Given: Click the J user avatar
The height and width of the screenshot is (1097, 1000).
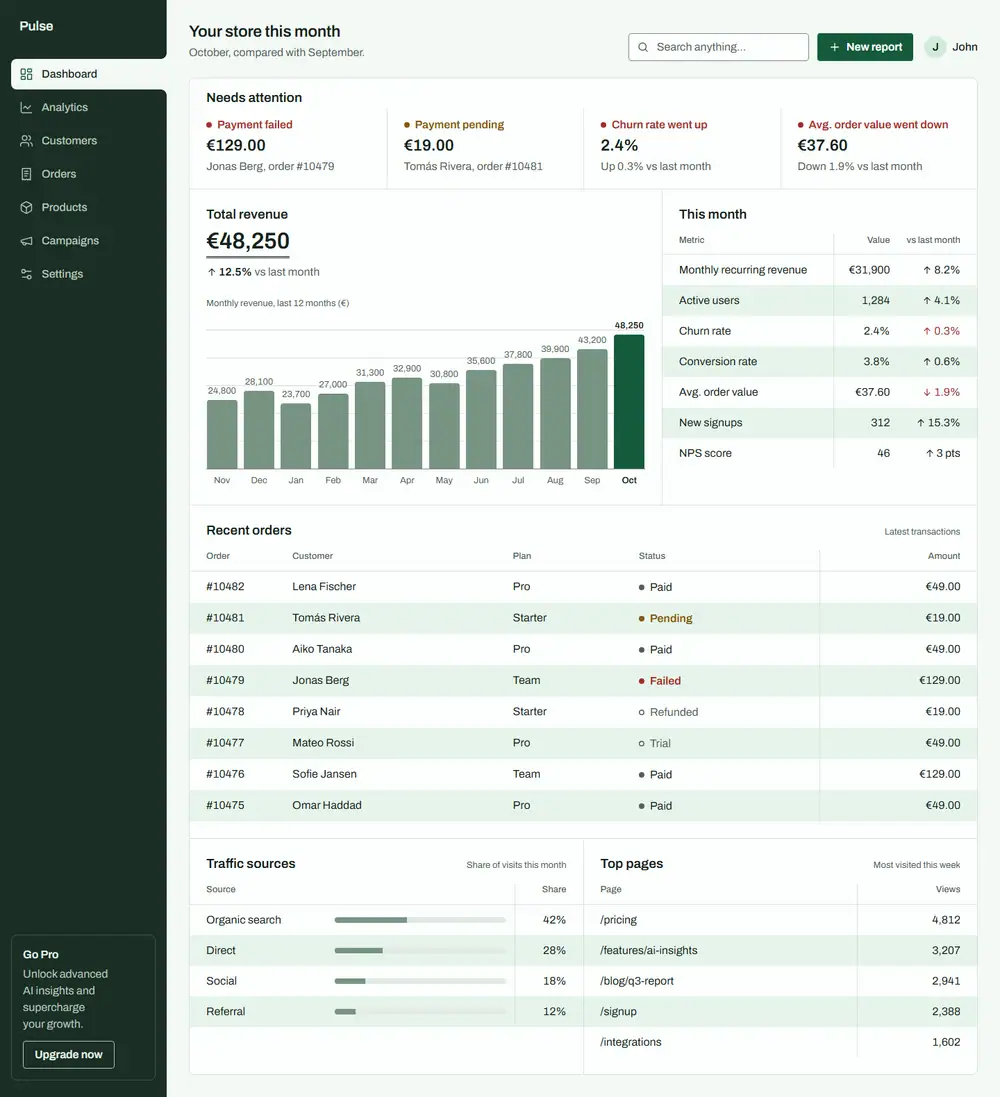Looking at the screenshot, I should tap(935, 47).
